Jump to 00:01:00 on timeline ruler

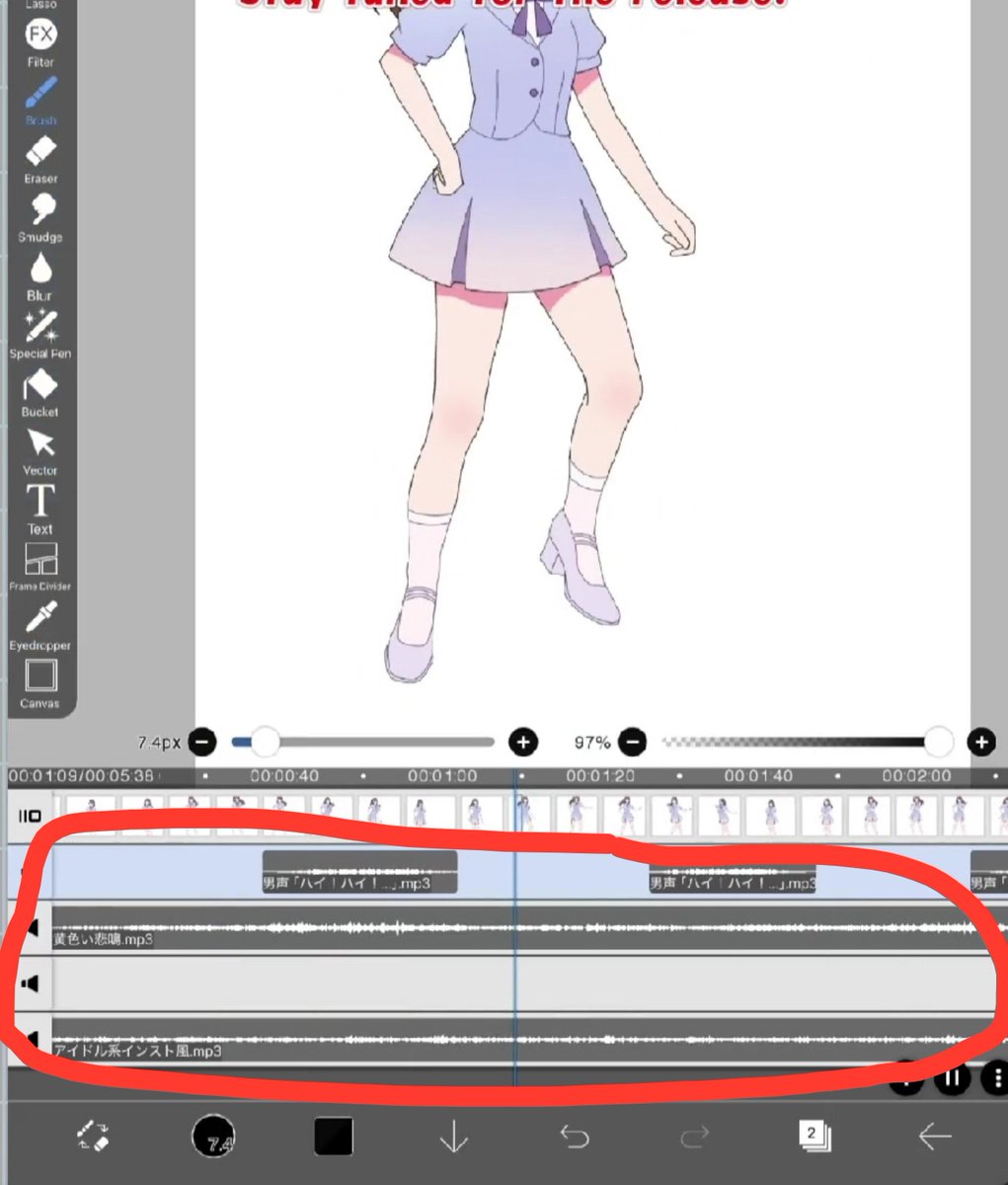click(x=442, y=776)
